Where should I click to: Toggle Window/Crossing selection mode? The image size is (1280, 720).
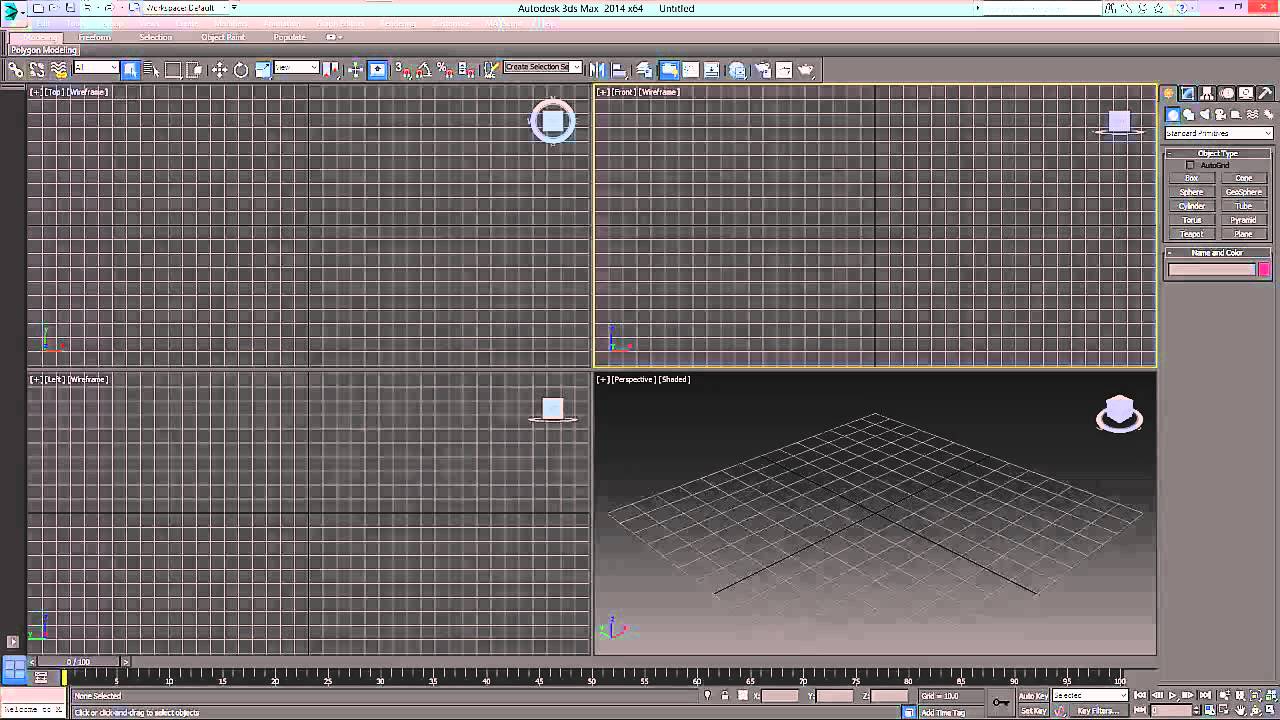click(194, 70)
